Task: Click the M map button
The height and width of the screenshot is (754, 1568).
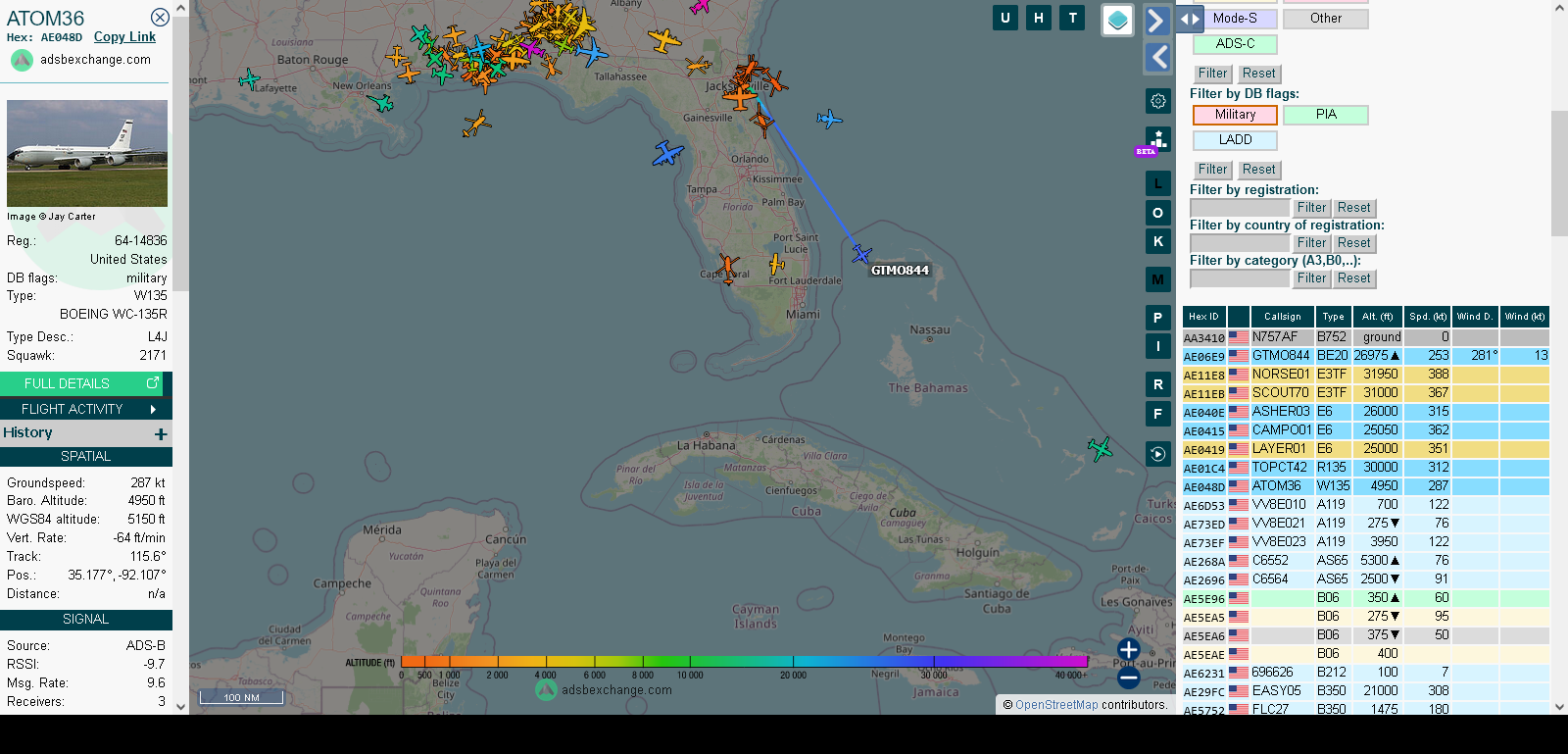Action: tap(1158, 279)
